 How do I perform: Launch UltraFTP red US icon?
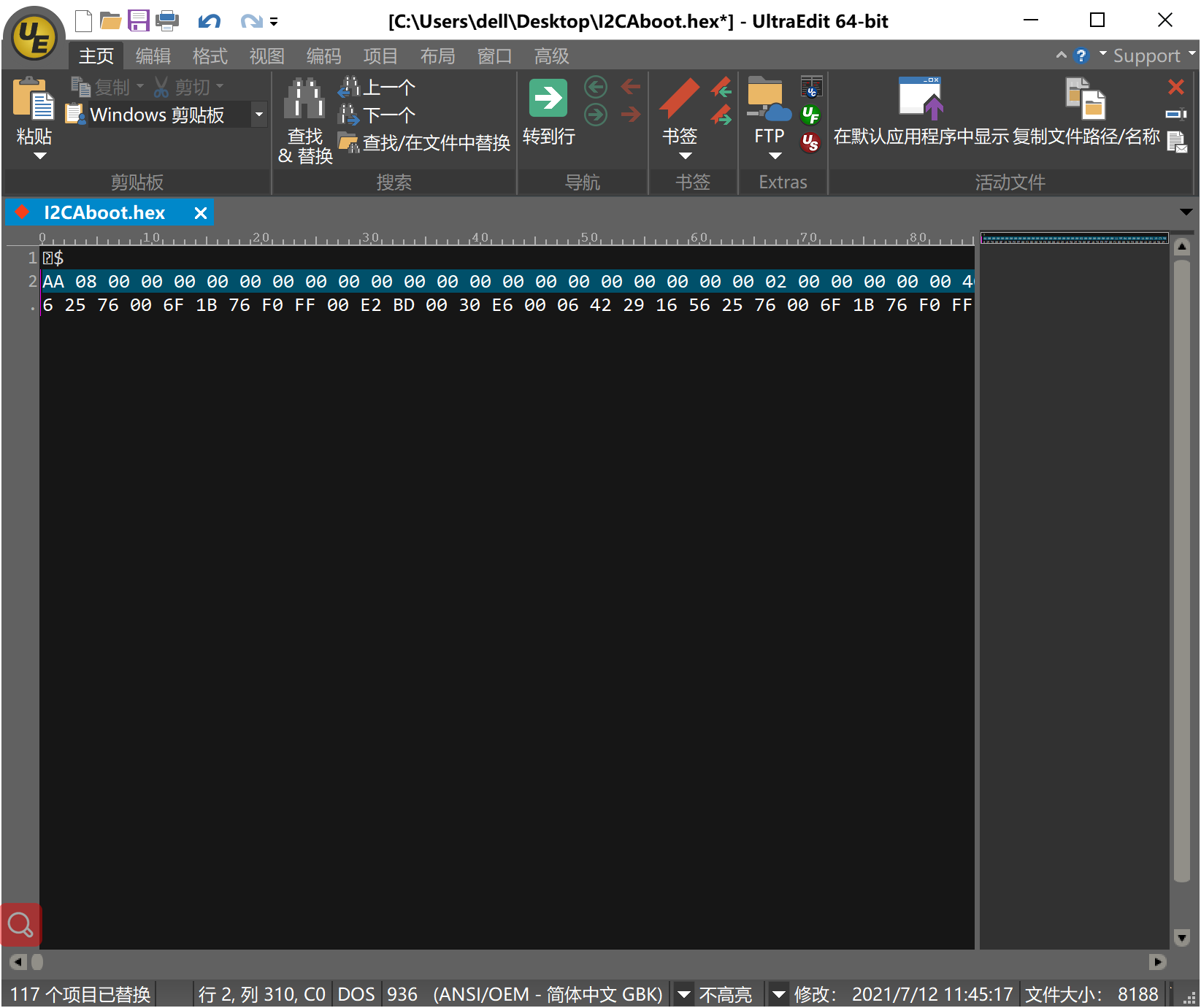click(x=810, y=142)
